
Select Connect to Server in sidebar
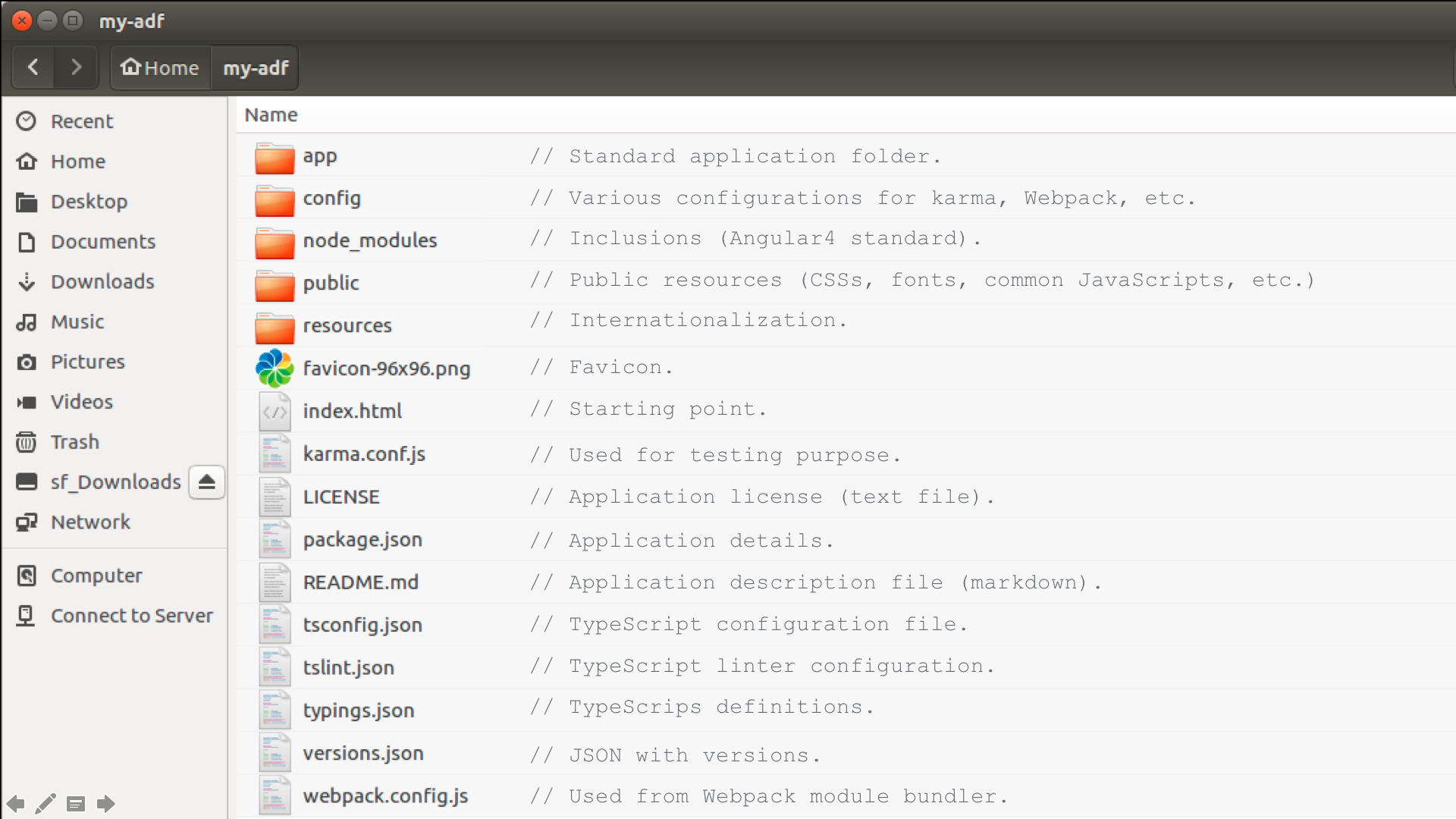131,616
